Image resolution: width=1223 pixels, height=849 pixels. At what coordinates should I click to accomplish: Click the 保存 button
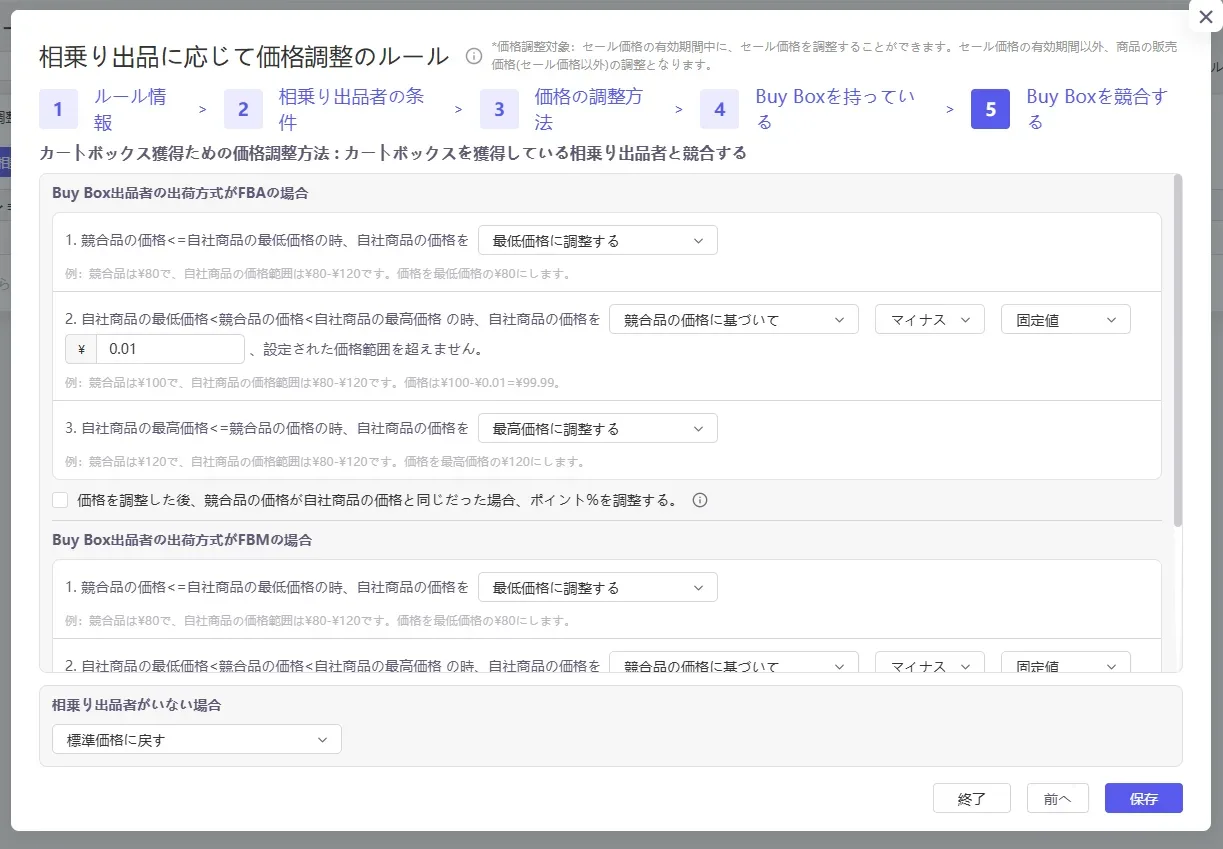click(1144, 798)
